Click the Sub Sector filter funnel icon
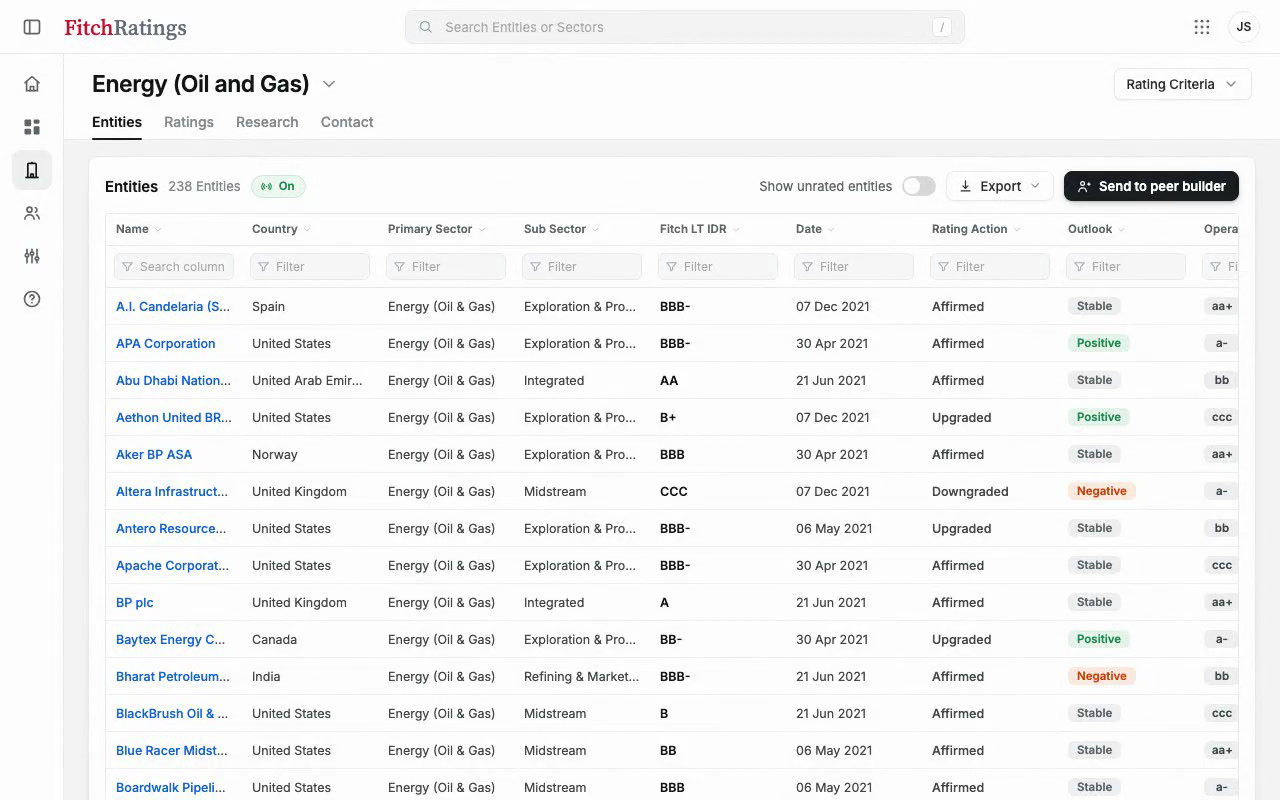Viewport: 1280px width, 800px height. (535, 267)
